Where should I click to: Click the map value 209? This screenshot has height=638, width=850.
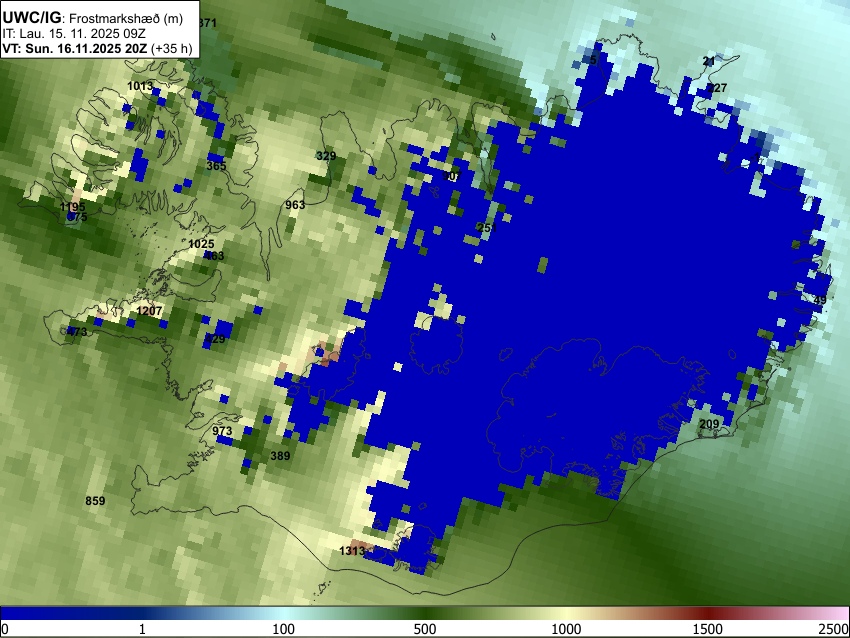click(x=709, y=424)
